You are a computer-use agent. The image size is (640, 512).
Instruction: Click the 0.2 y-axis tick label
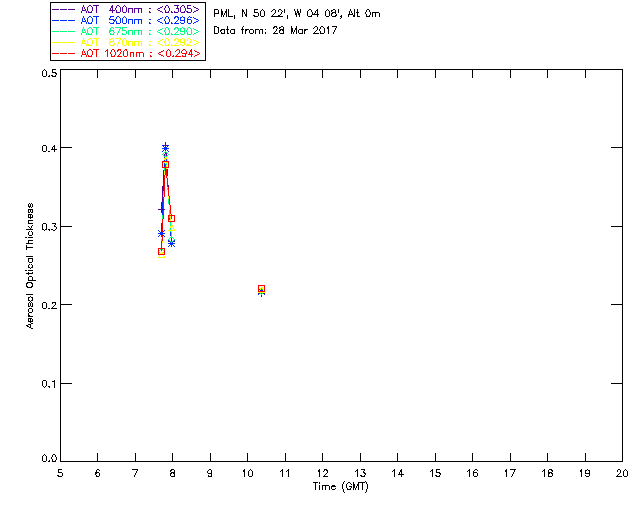[49, 305]
